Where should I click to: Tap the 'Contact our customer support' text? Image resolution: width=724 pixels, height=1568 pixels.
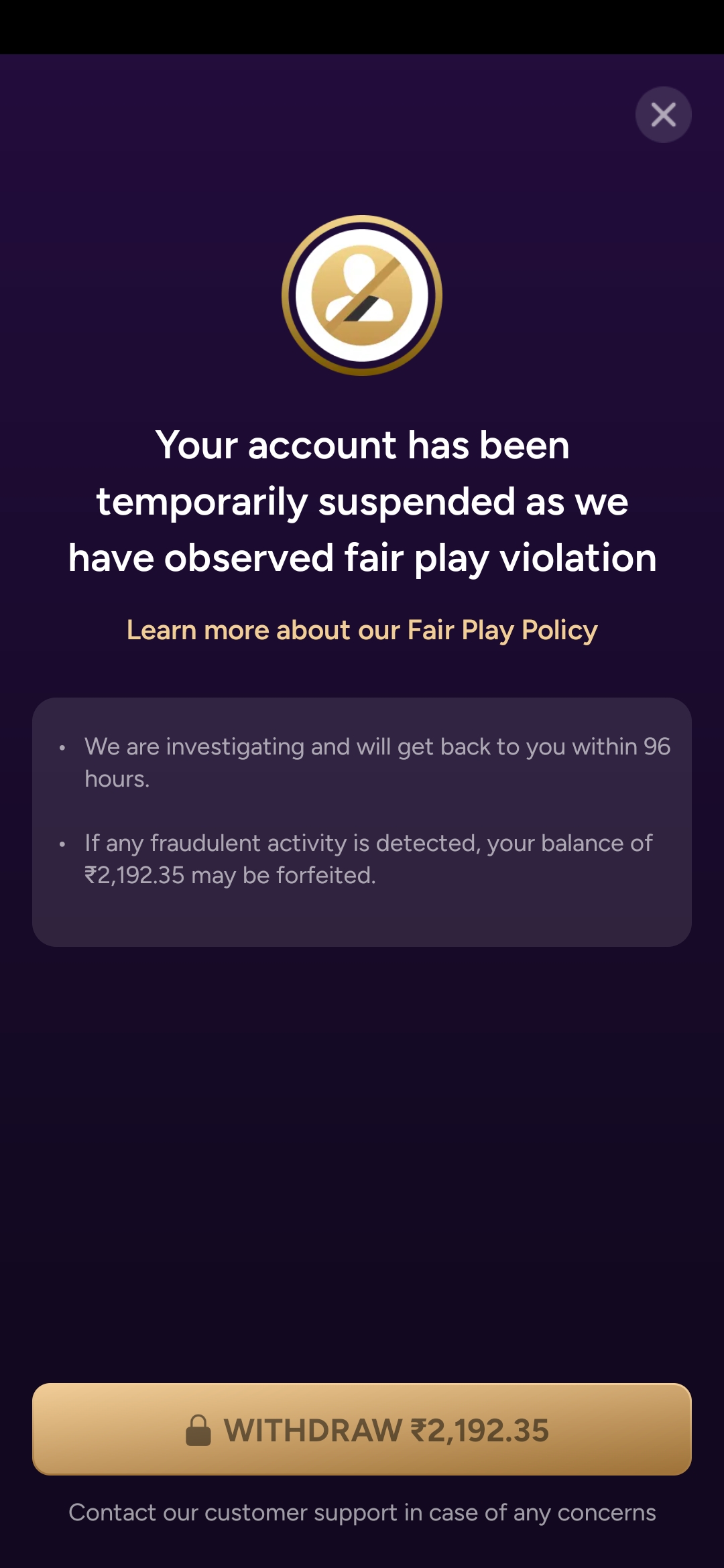[x=362, y=1512]
